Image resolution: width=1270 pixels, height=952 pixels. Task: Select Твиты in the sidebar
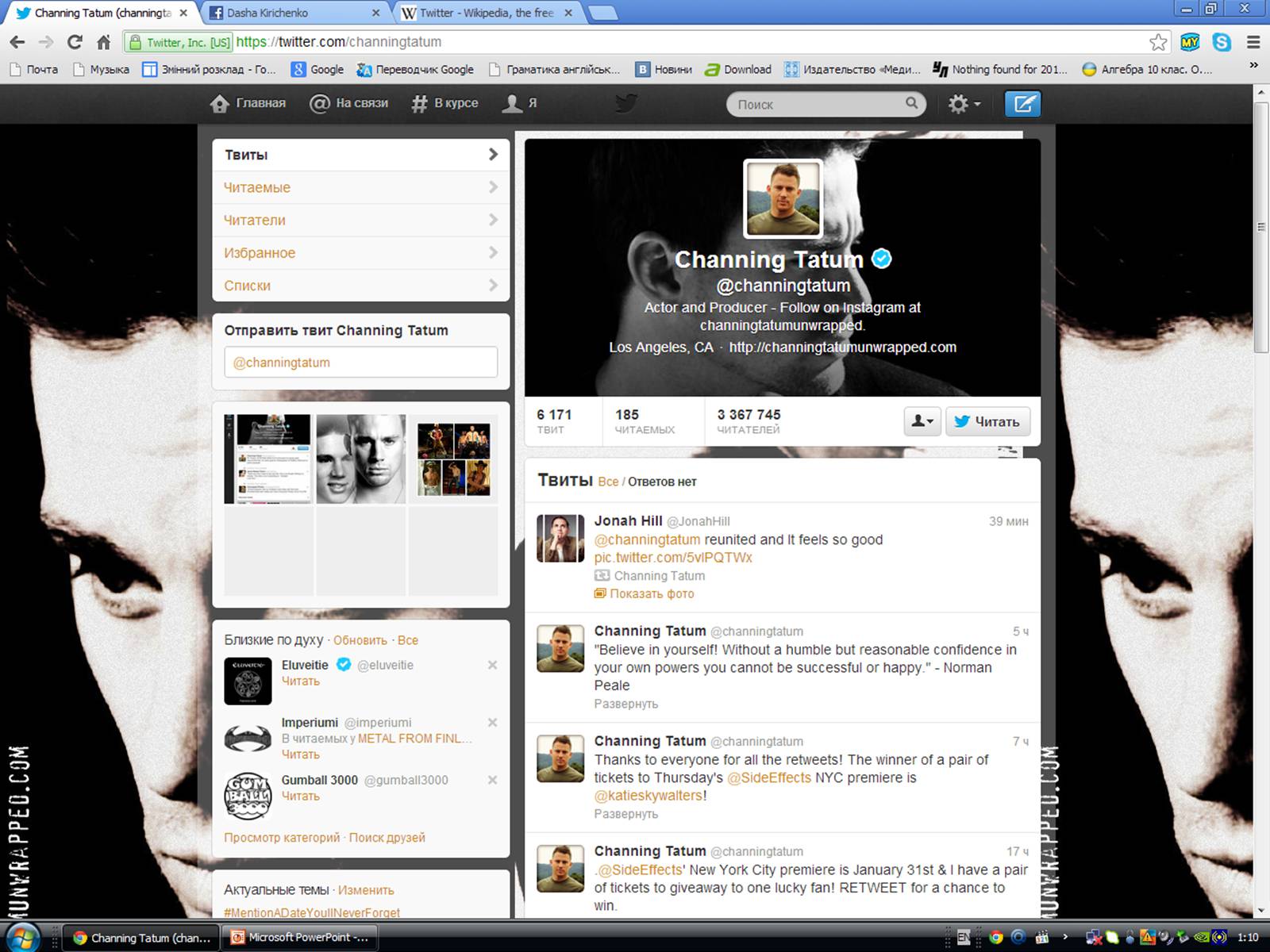[361, 155]
